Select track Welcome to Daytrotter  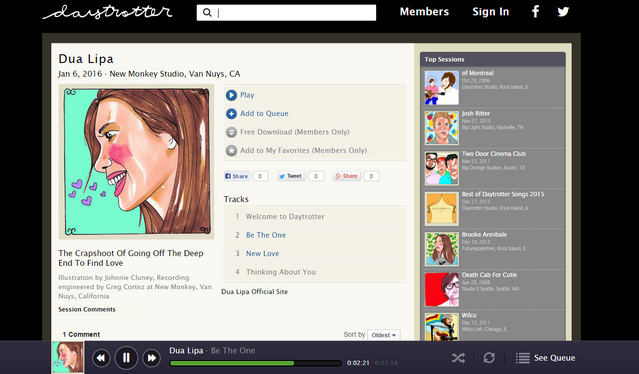click(285, 217)
